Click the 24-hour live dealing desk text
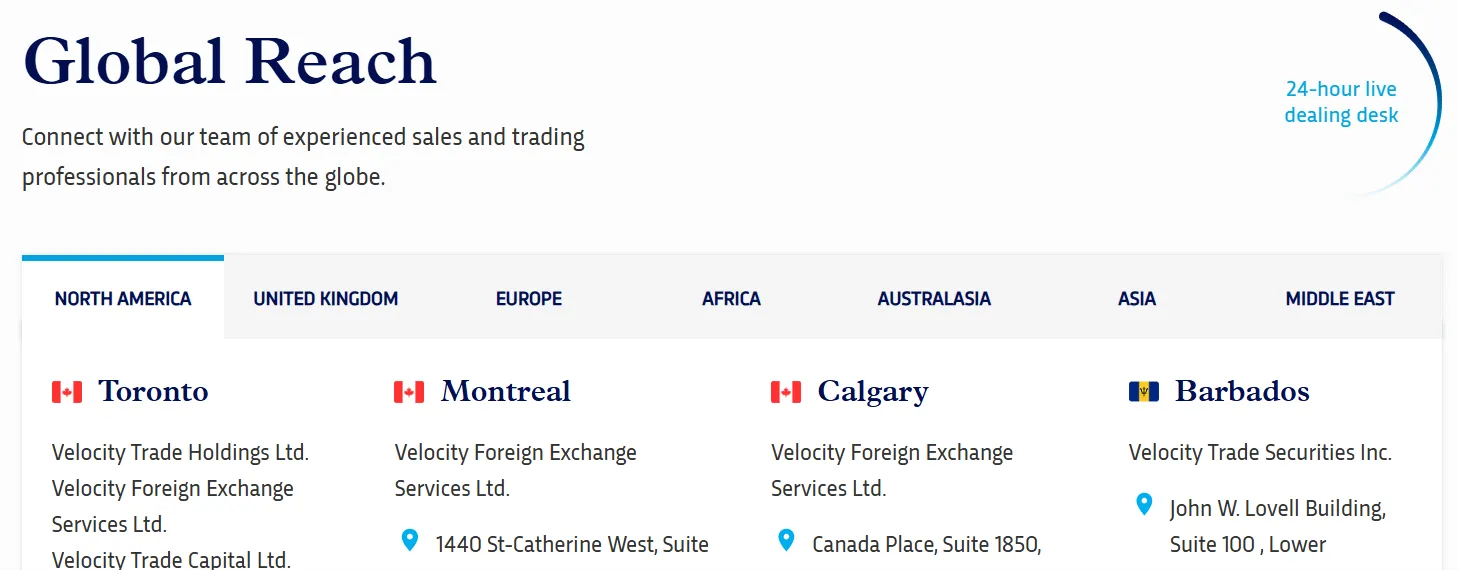 pyautogui.click(x=1341, y=102)
